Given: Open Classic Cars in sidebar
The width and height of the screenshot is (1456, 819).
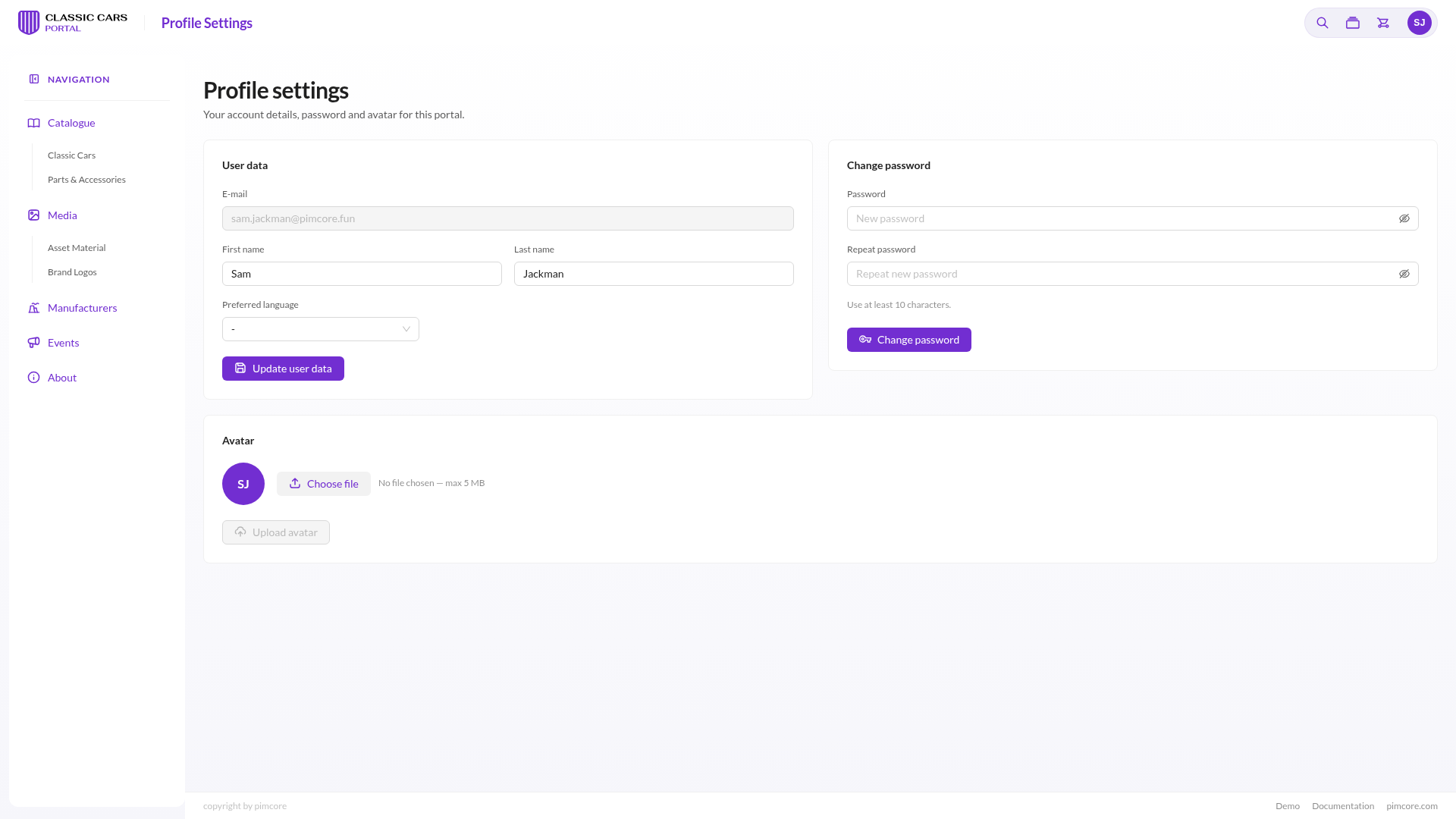Looking at the screenshot, I should coord(71,155).
